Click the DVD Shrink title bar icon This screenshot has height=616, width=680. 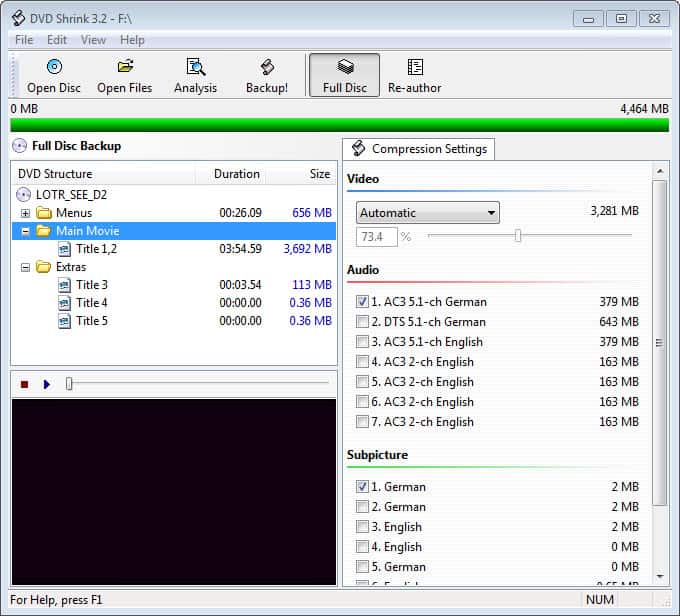18,18
